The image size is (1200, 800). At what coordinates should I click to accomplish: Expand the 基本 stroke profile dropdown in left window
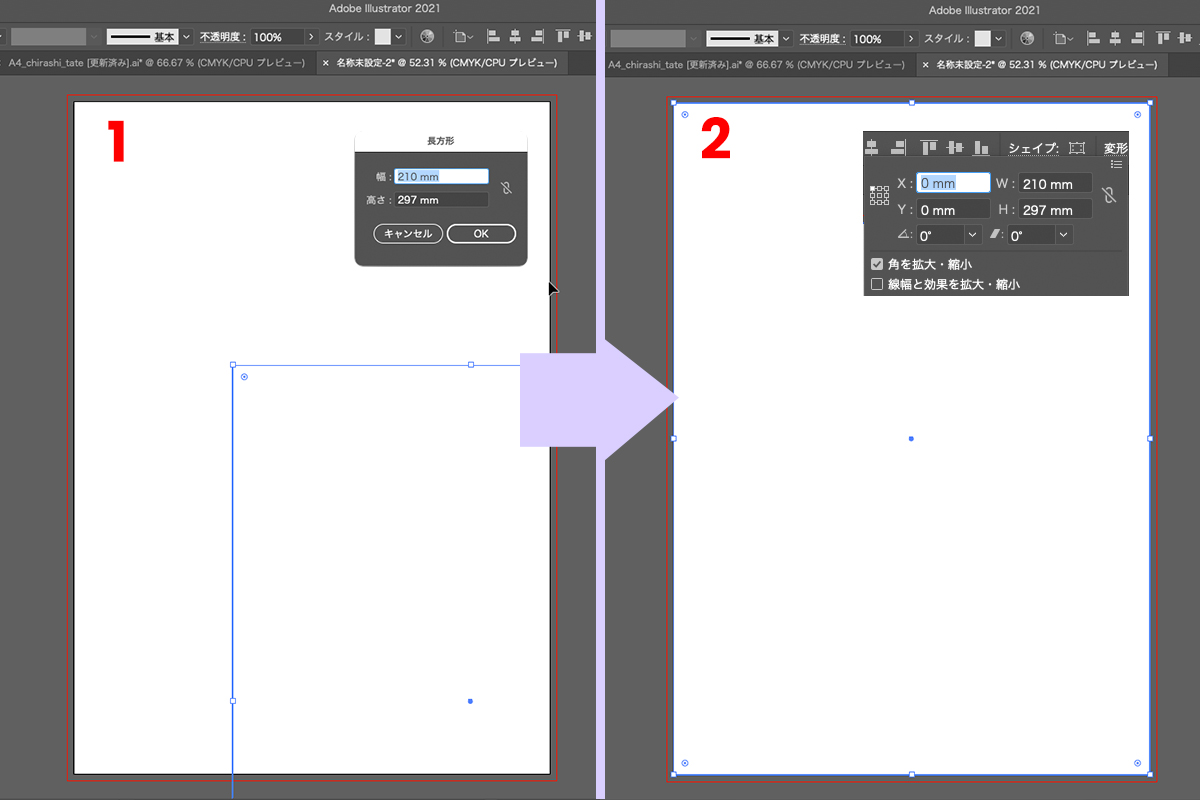click(187, 37)
